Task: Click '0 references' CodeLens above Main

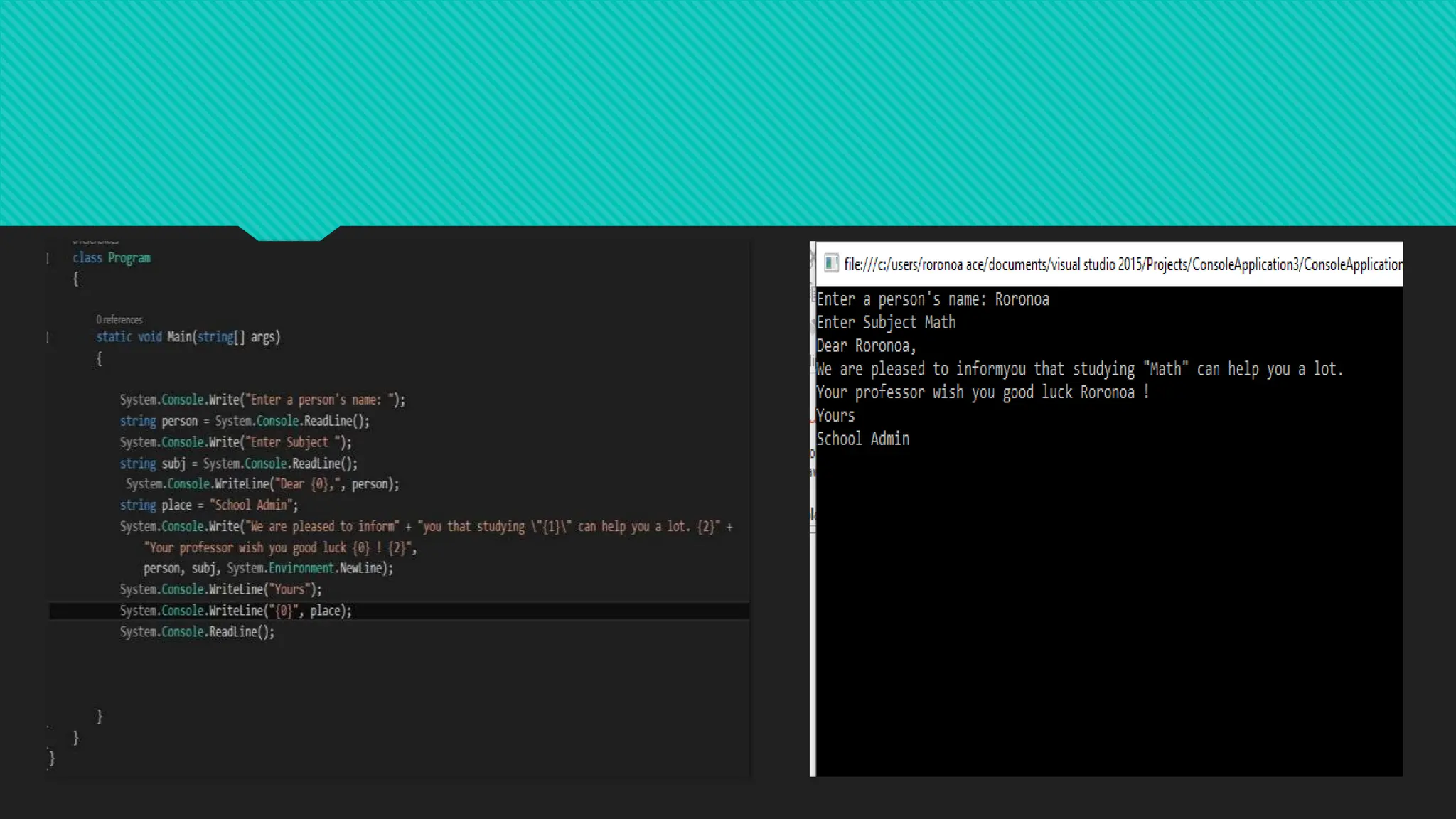Action: click(x=119, y=320)
